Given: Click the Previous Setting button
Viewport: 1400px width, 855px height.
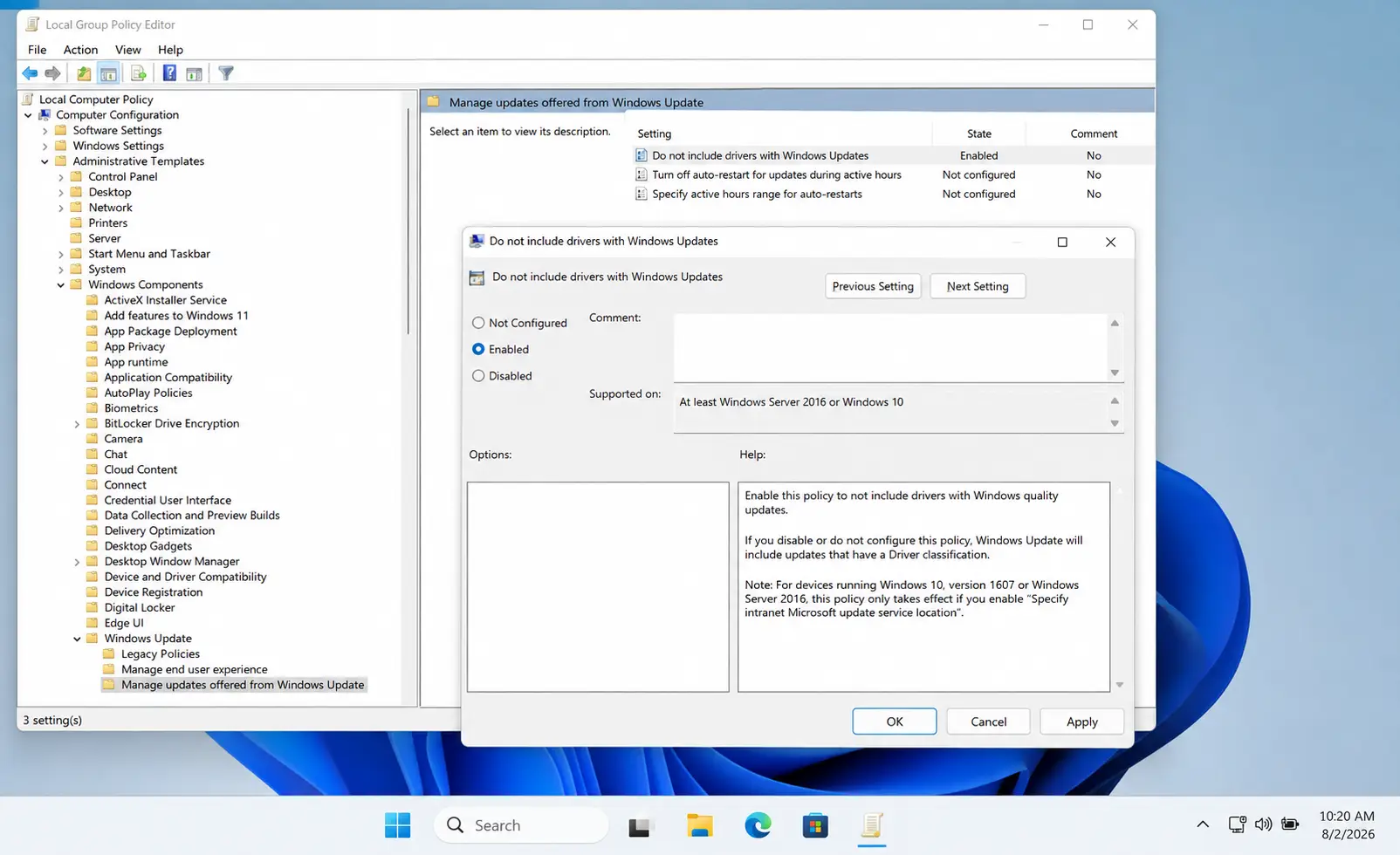Looking at the screenshot, I should (873, 286).
